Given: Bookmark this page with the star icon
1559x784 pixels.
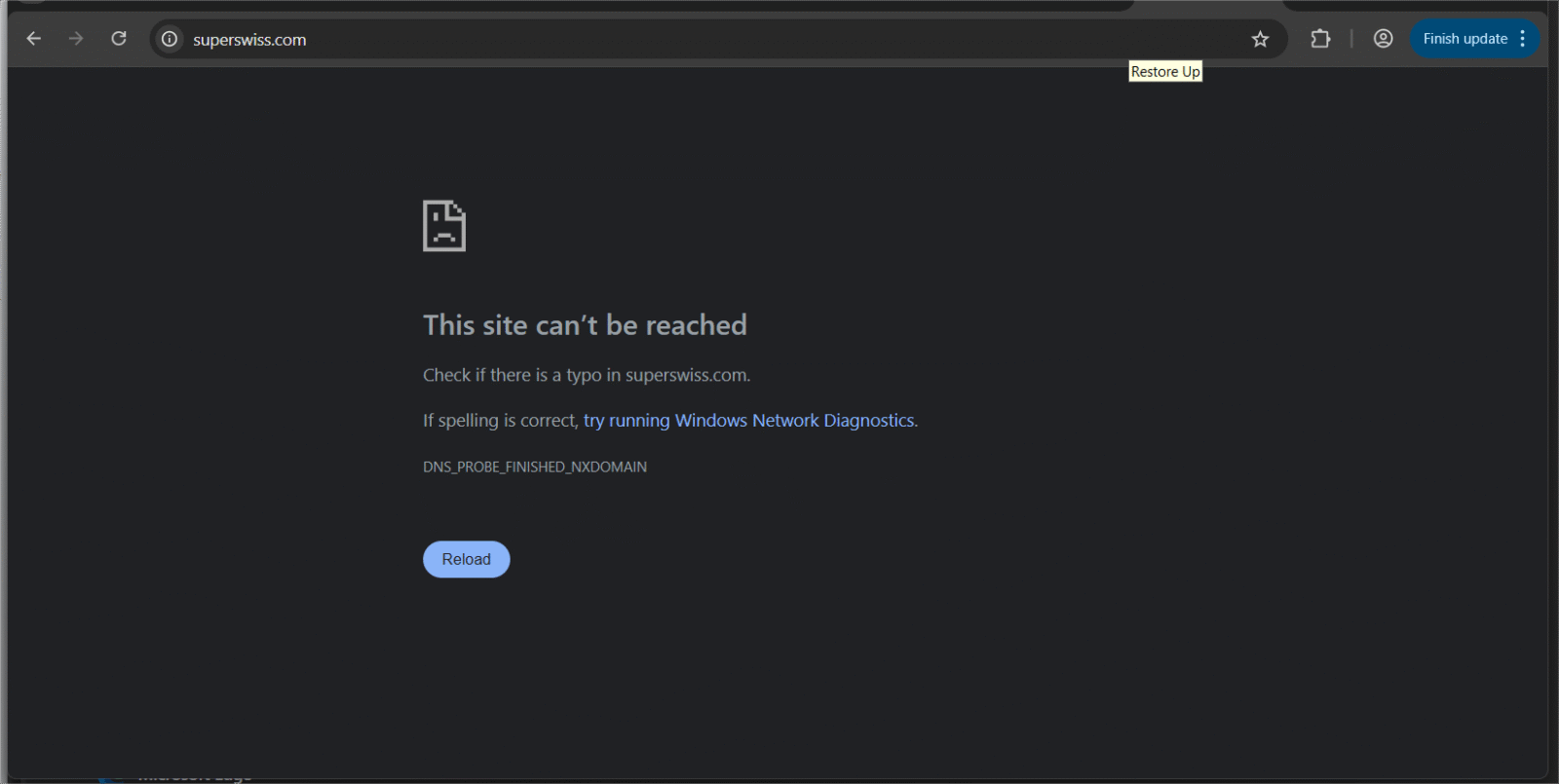Looking at the screenshot, I should click(1260, 39).
